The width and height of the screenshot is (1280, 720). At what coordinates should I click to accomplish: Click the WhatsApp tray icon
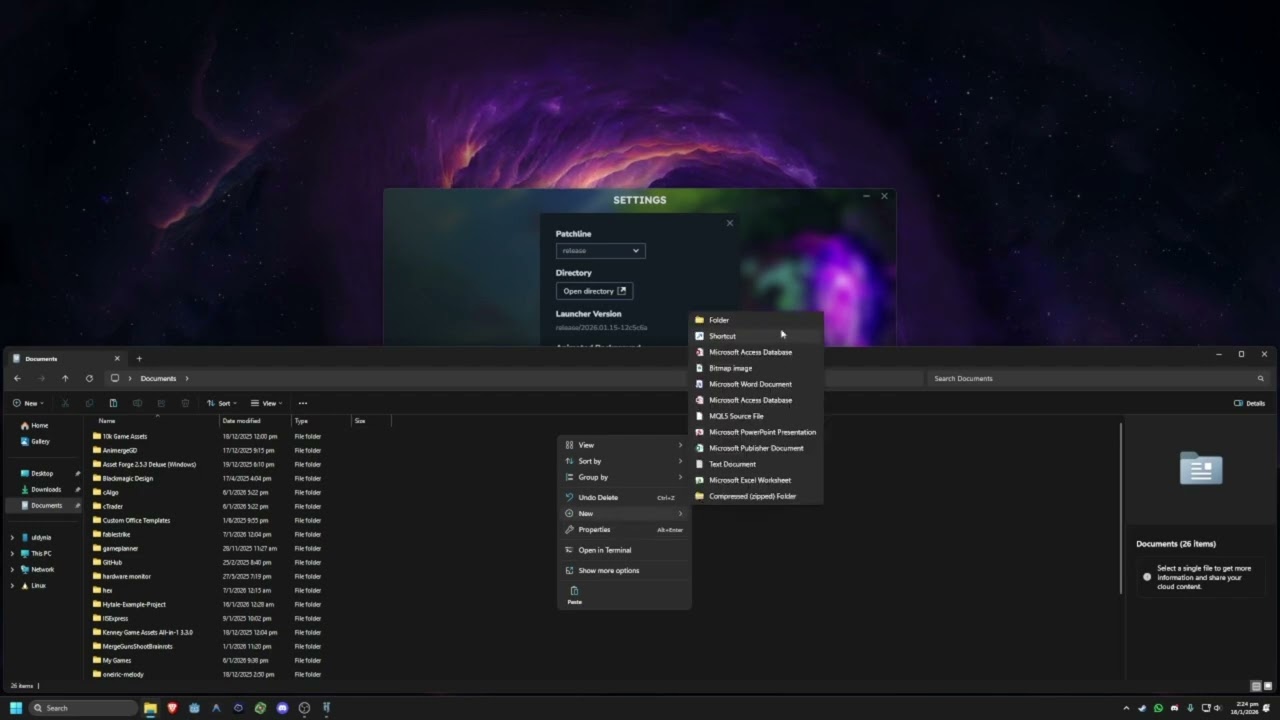(x=1158, y=708)
